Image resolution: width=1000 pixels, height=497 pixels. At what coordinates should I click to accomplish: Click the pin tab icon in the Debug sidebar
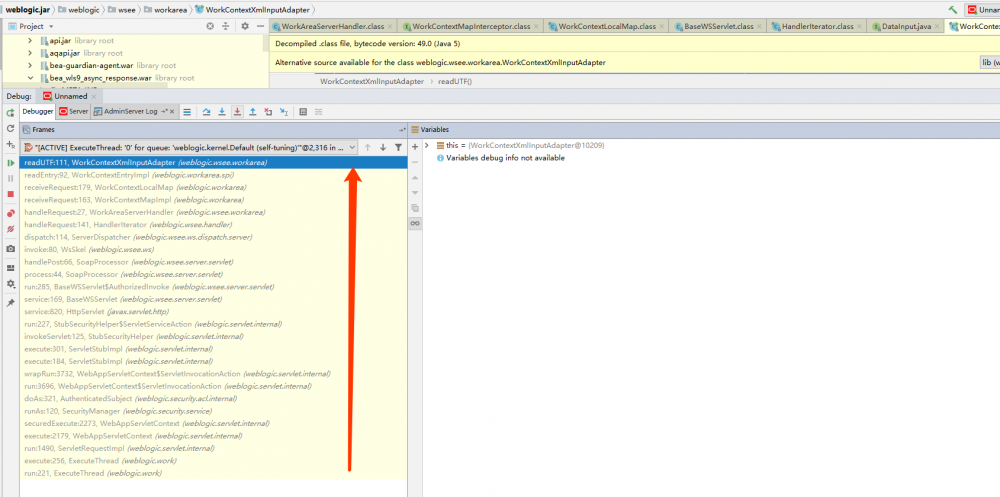click(x=10, y=304)
